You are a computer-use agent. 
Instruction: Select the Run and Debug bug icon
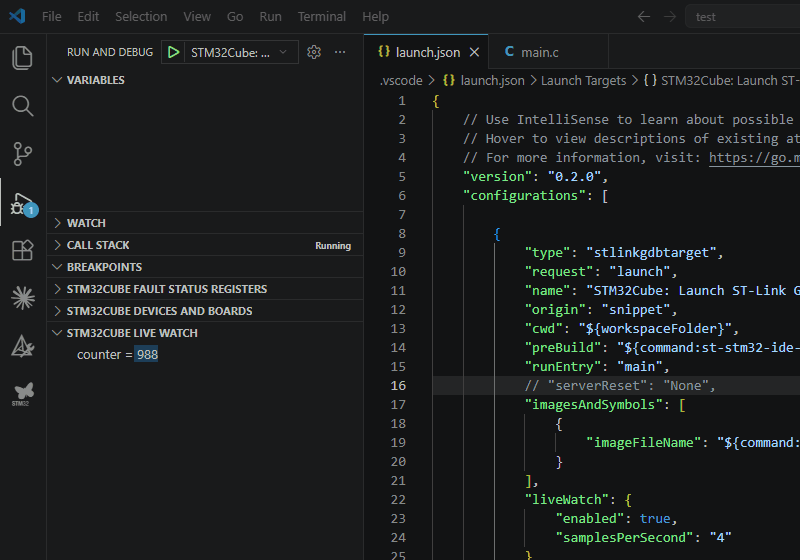[22, 204]
